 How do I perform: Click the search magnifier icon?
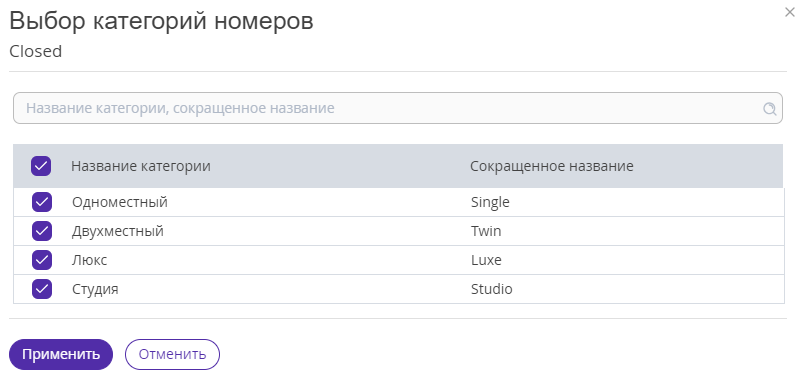[769, 108]
